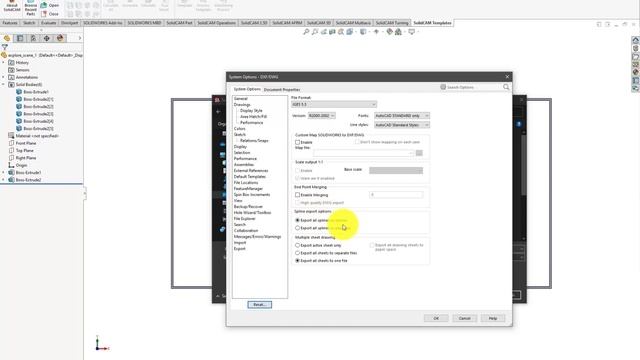Open the PropertyManager tab icon
The height and width of the screenshot is (360, 640).
tap(20, 38)
